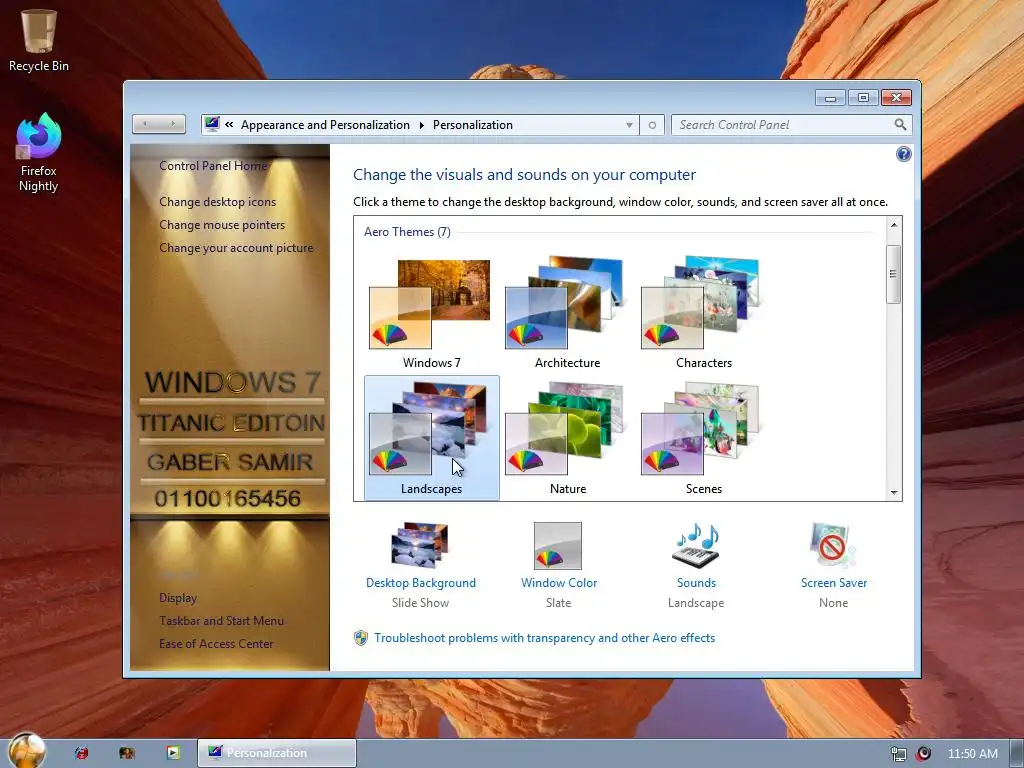Screen dimensions: 1024x768
Task: Open the Screen Saver icon
Action: pyautogui.click(x=833, y=545)
